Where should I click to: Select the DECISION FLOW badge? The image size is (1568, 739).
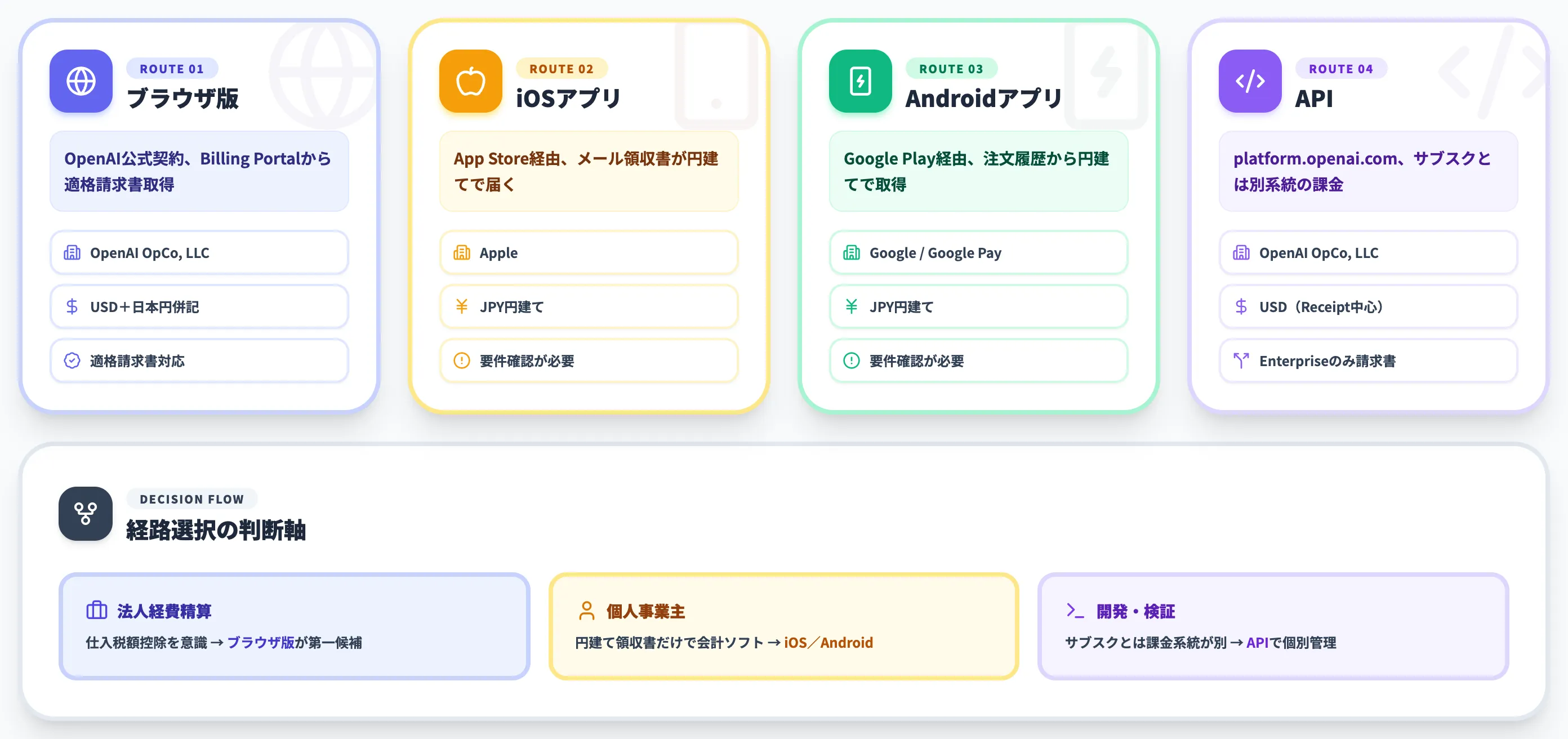(191, 499)
